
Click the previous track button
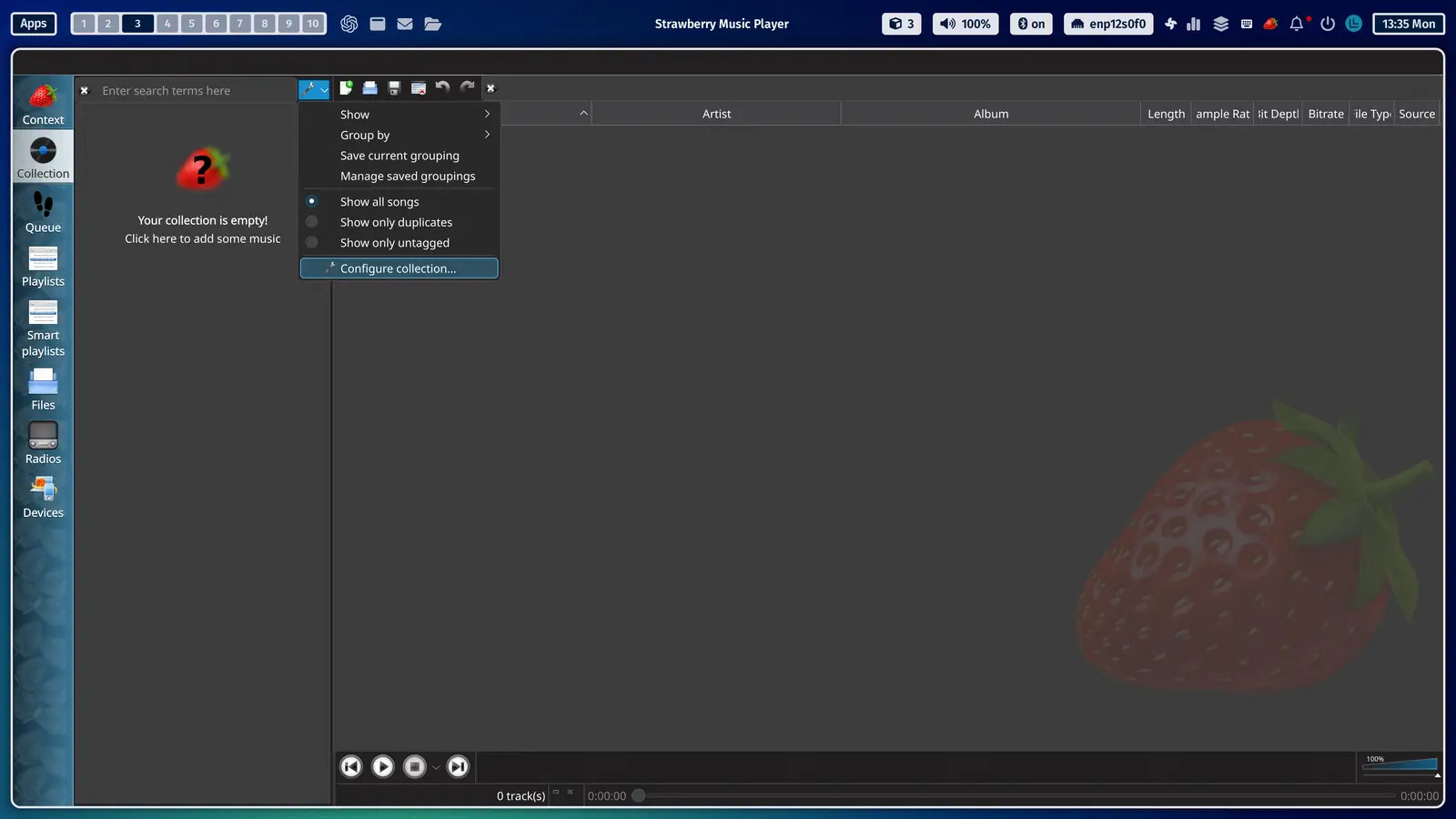tap(351, 767)
